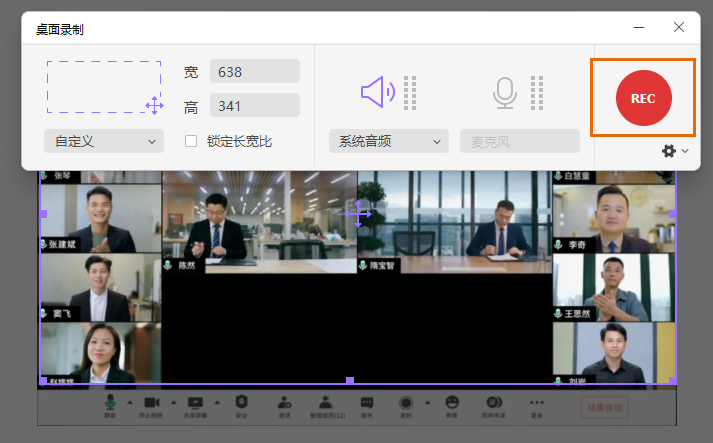Click the 宽 width input field
This screenshot has height=443, width=713.
pyautogui.click(x=255, y=71)
